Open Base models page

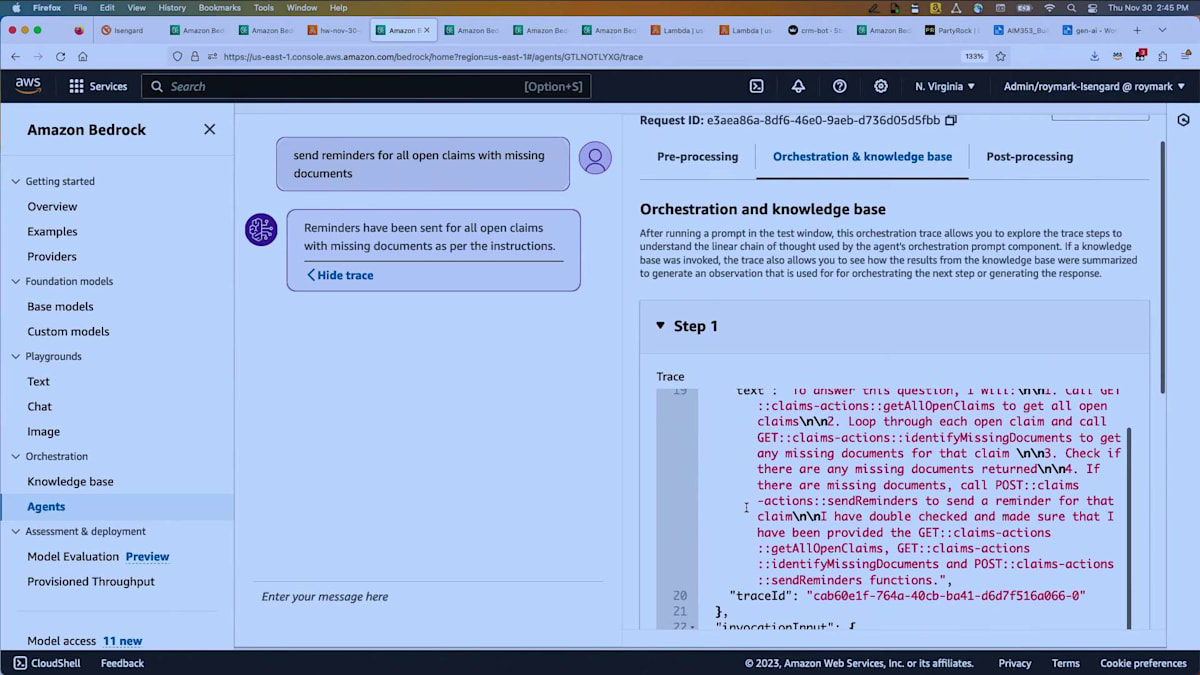(60, 306)
